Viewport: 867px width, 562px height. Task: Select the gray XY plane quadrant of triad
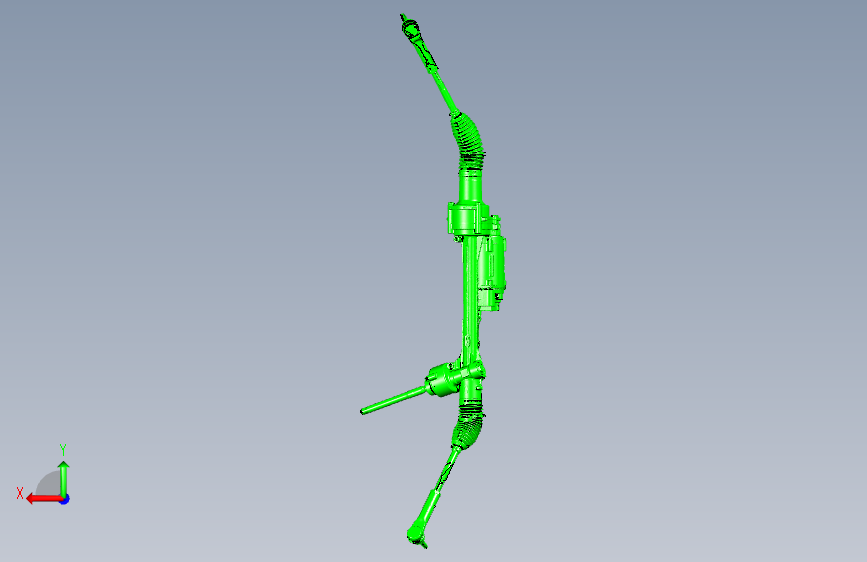[x=50, y=484]
